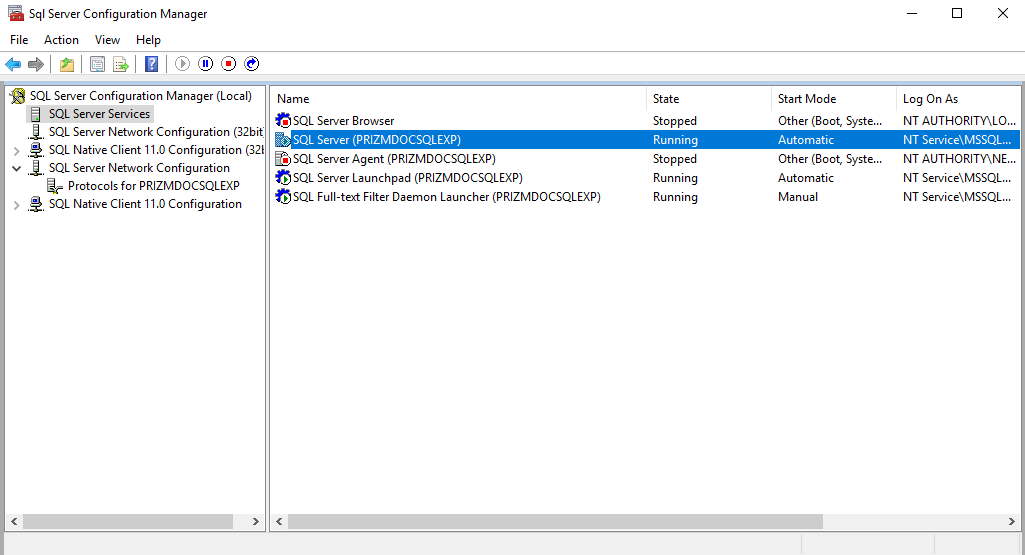The height and width of the screenshot is (555, 1025).
Task: Select the SQL Server Network Configuration label
Action: (x=139, y=168)
